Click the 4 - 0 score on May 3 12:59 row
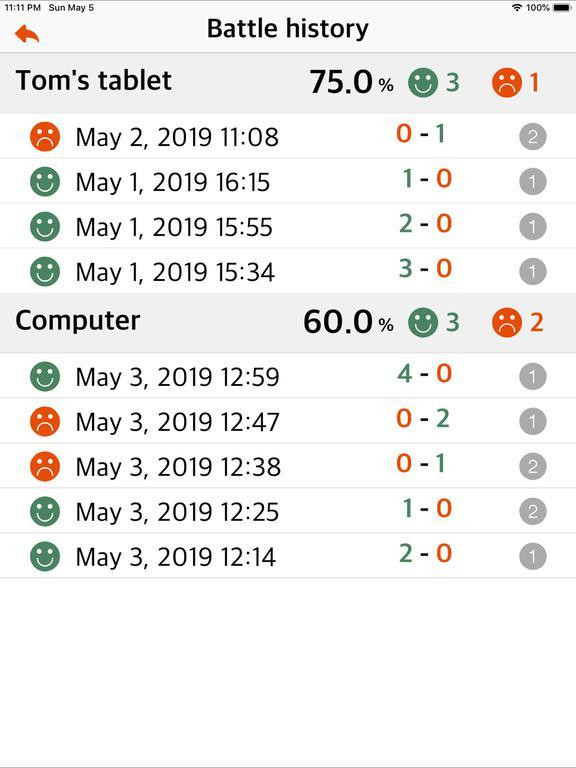Screen dimensions: 576x768 coord(424,374)
